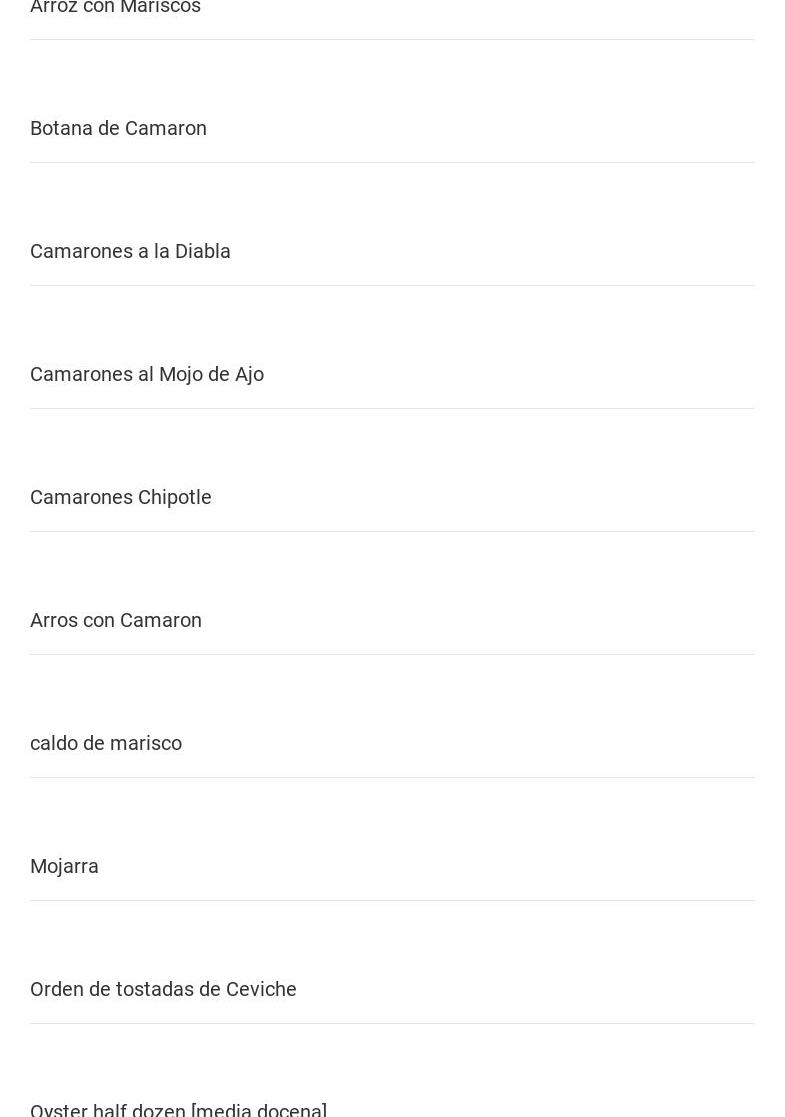Select Orden de tostadas de Ceviche
The height and width of the screenshot is (1117, 785).
163,989
